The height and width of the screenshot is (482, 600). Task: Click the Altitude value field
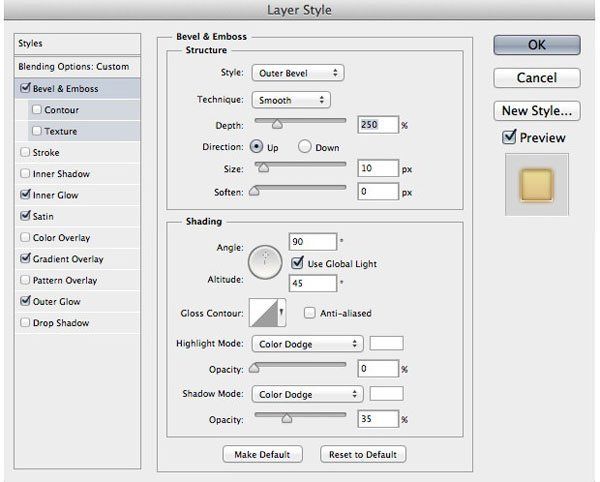[x=313, y=283]
